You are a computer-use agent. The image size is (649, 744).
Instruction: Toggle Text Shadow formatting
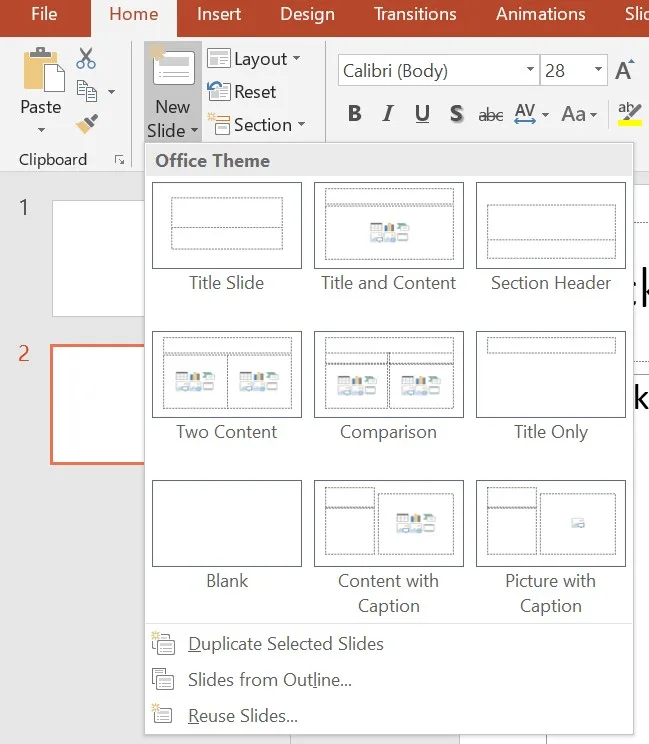456,114
